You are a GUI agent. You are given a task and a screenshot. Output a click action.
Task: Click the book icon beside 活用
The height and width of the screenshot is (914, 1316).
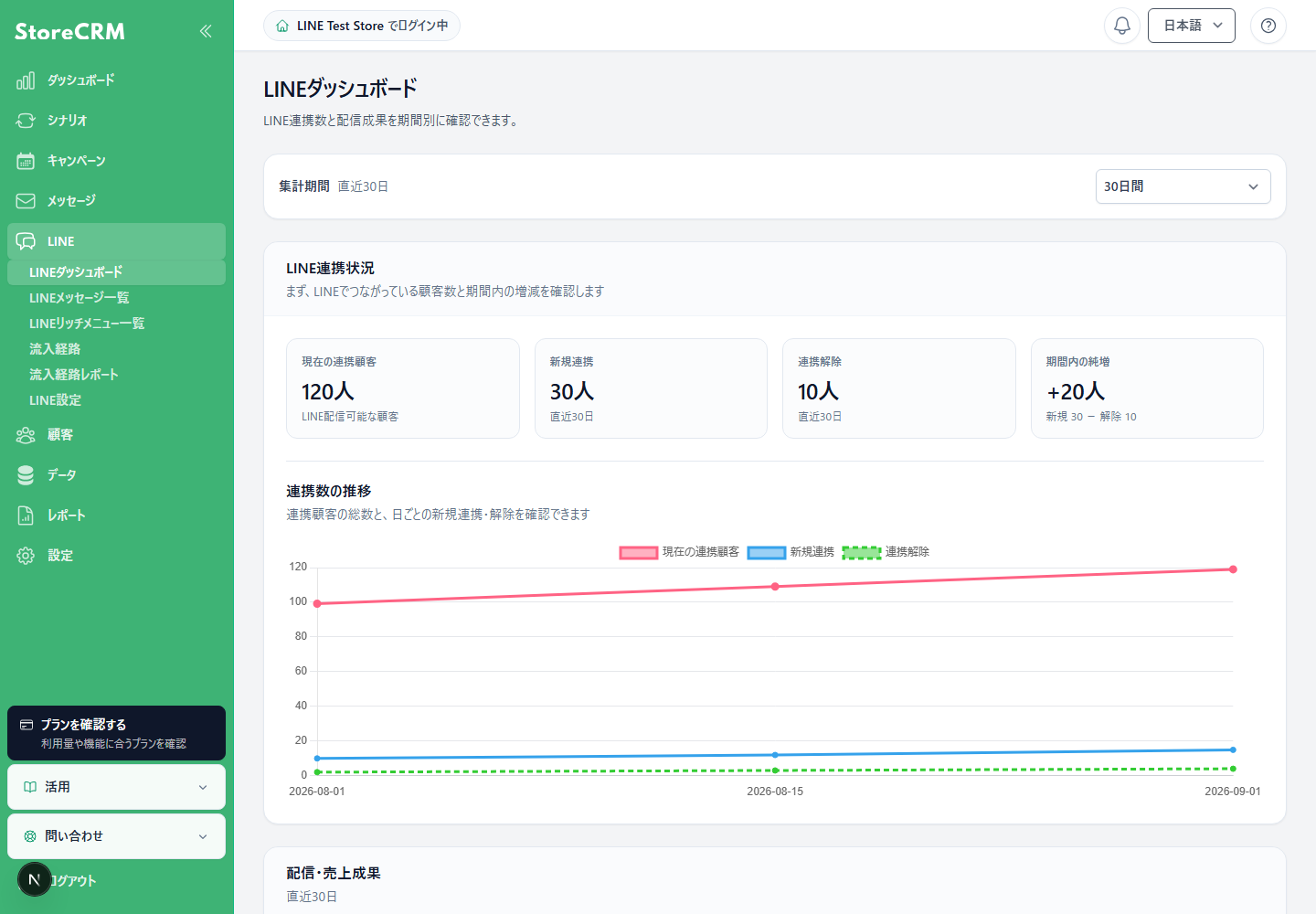(x=30, y=787)
